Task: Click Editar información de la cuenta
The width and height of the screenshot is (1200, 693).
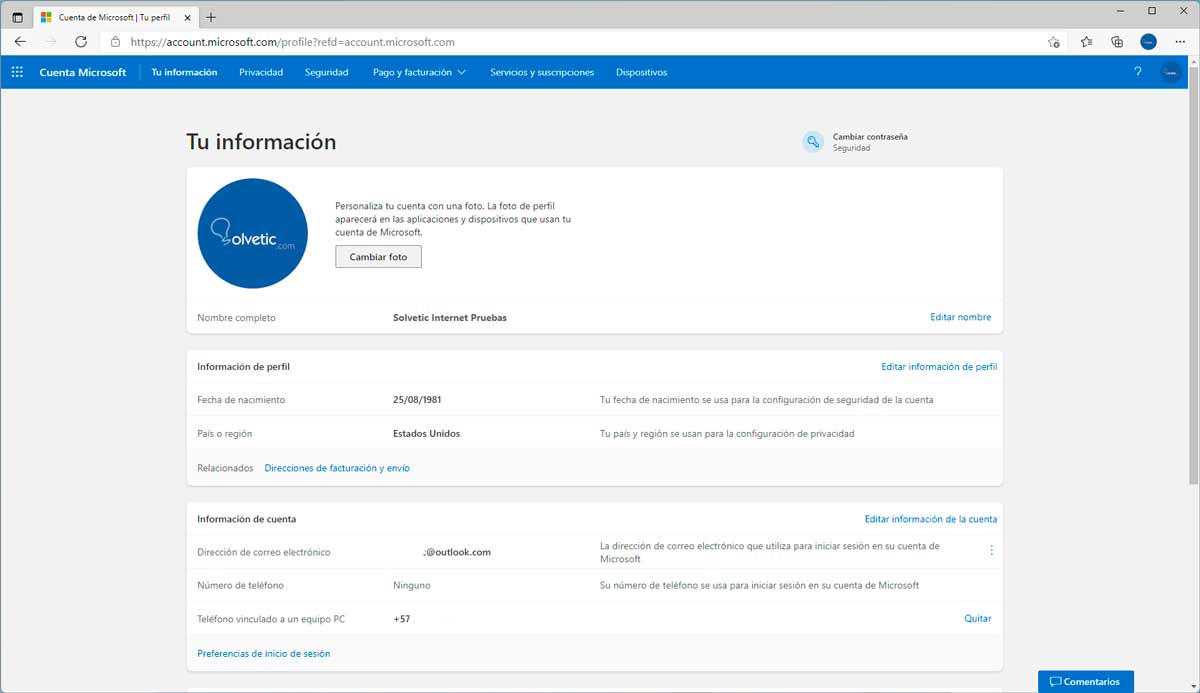Action: point(931,519)
